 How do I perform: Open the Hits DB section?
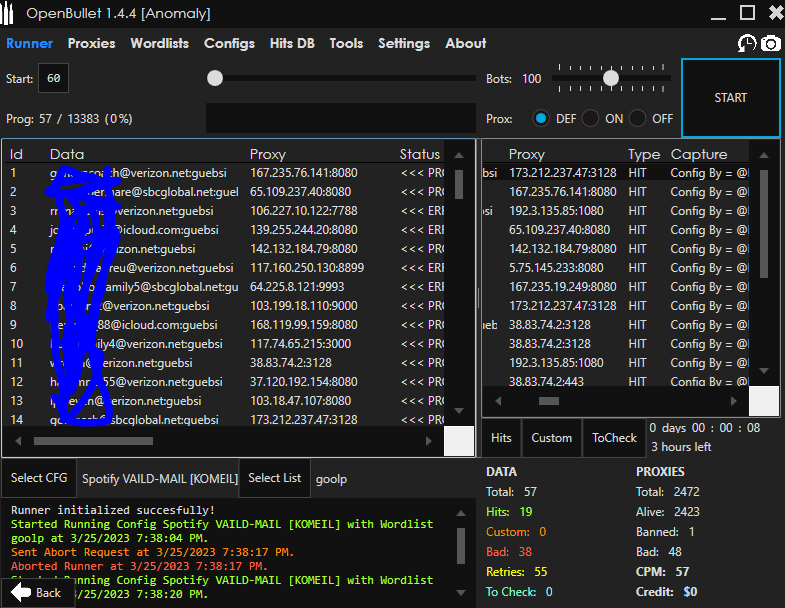click(x=292, y=43)
